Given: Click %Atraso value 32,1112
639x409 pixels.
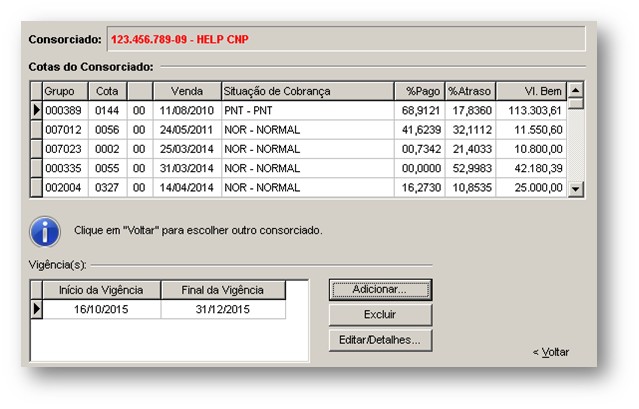Looking at the screenshot, I should pyautogui.click(x=470, y=130).
